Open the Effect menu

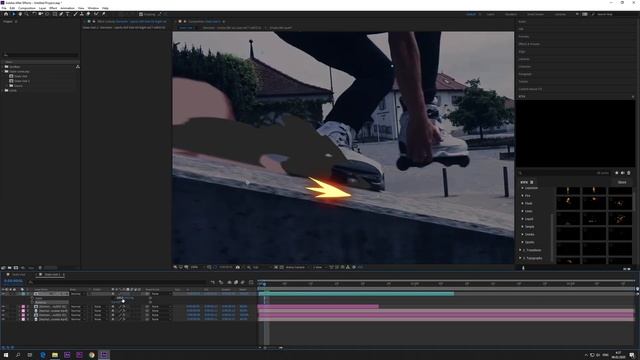click(x=53, y=8)
